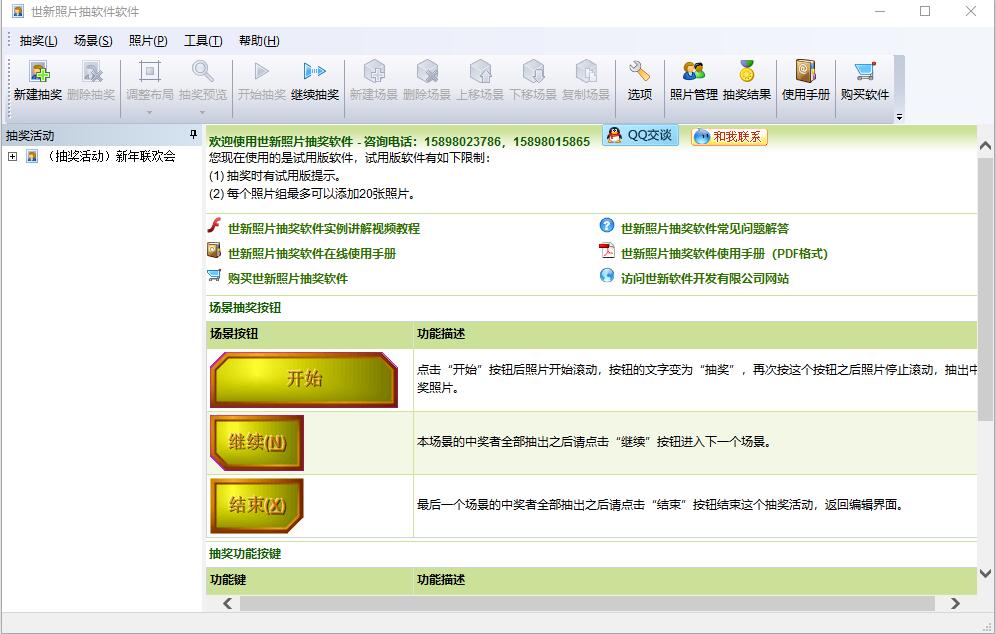Click the question icon beside 常见问题解答
The height and width of the screenshot is (634, 996).
607,226
